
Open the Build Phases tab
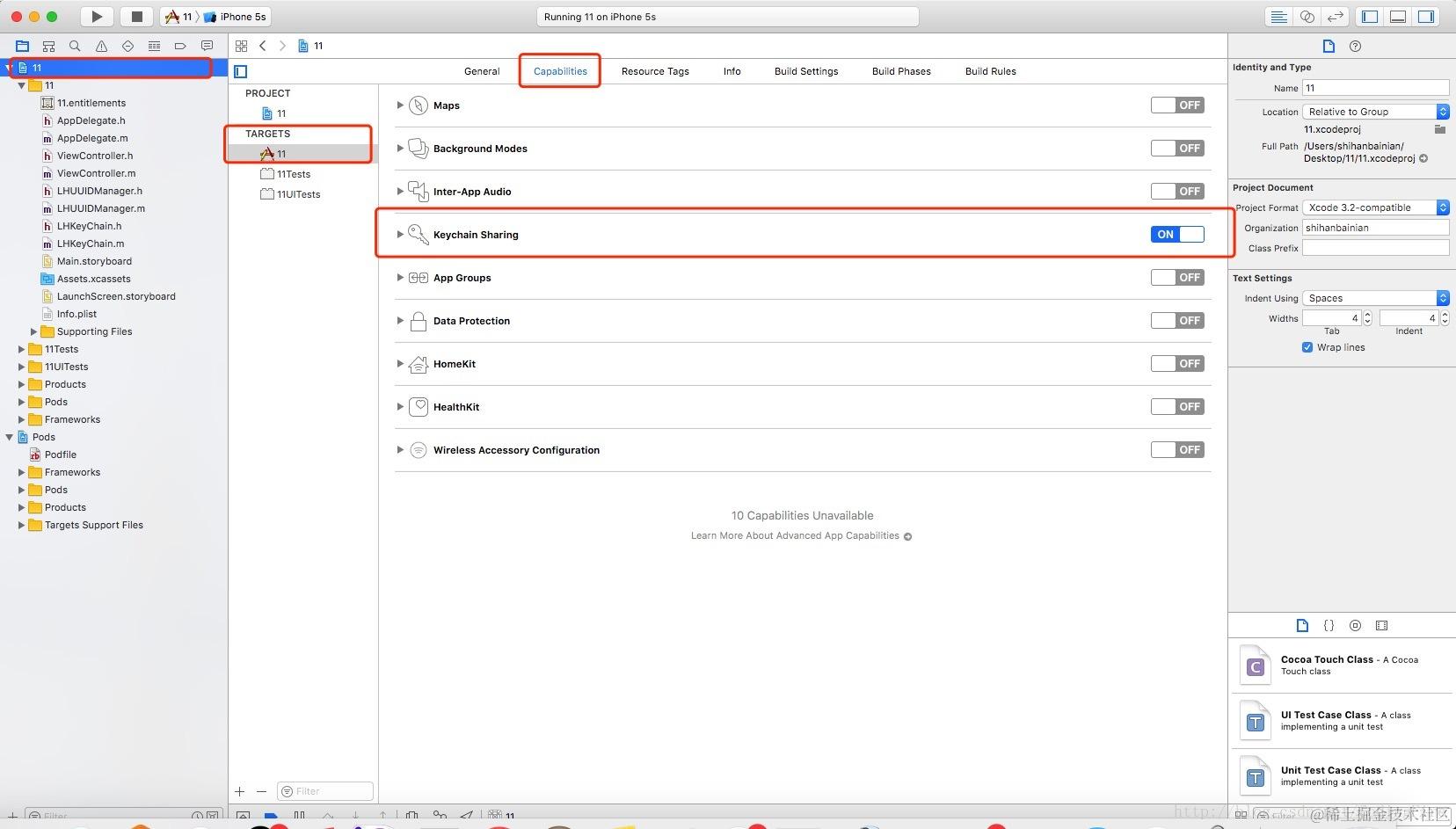pos(901,71)
